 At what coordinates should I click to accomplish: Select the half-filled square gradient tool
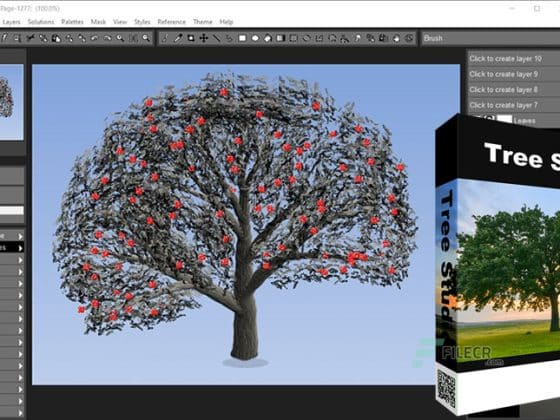tap(281, 38)
